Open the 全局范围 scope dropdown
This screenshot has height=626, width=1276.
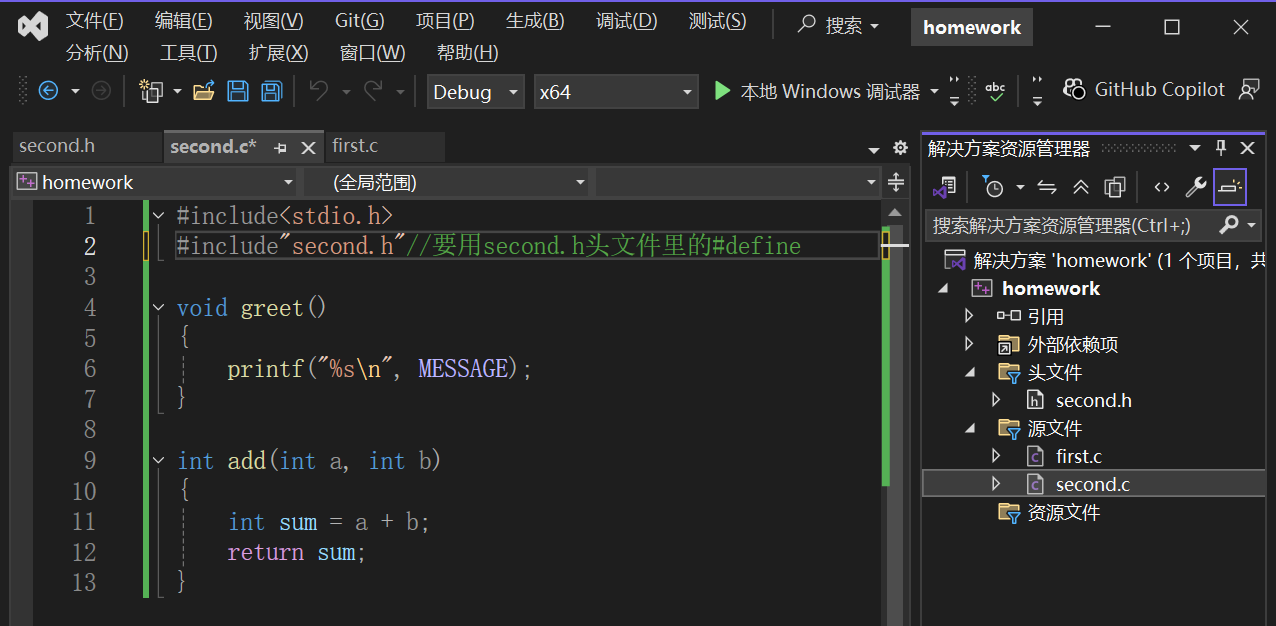click(x=446, y=182)
